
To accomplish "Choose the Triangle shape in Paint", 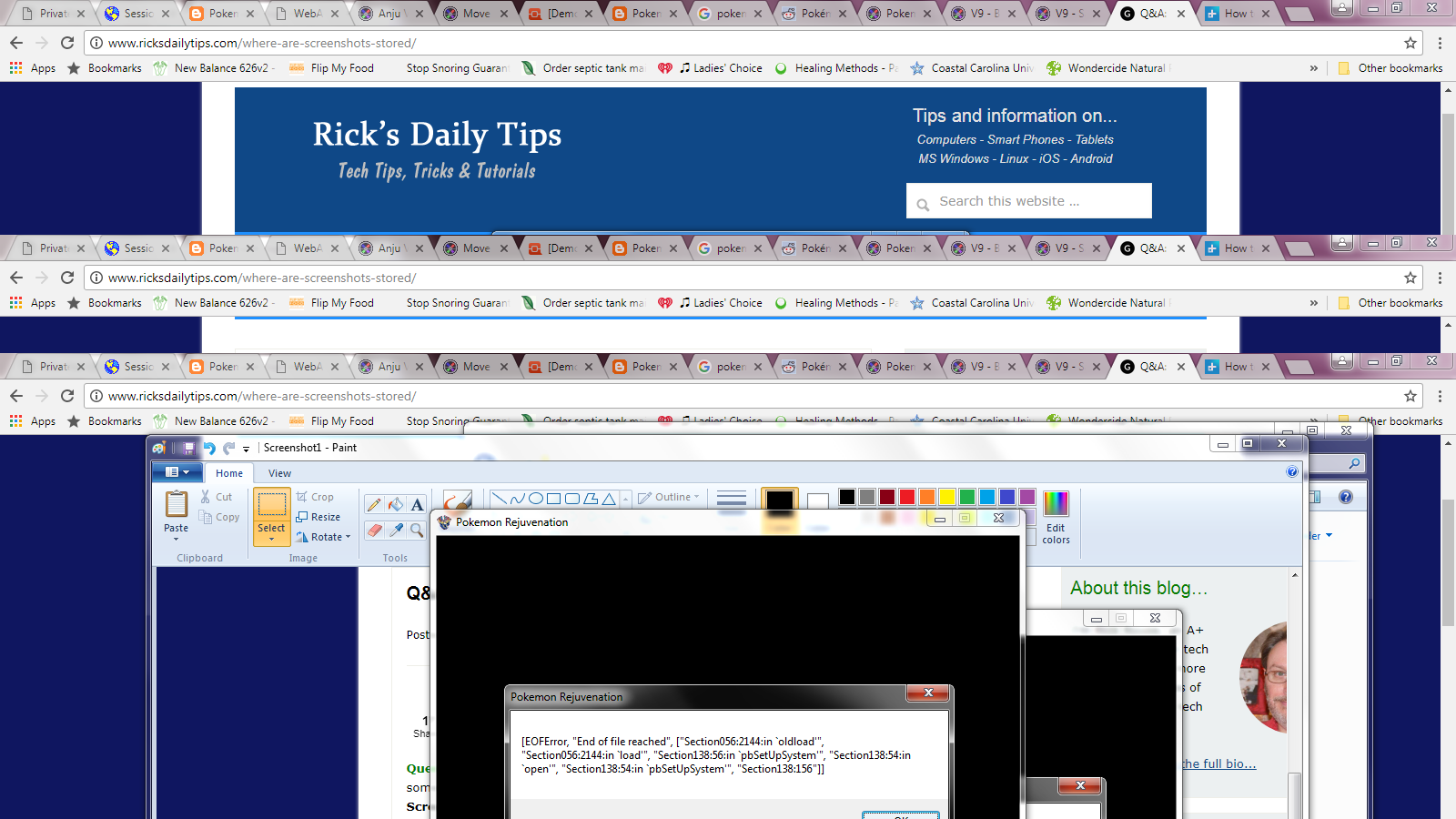I will [608, 499].
